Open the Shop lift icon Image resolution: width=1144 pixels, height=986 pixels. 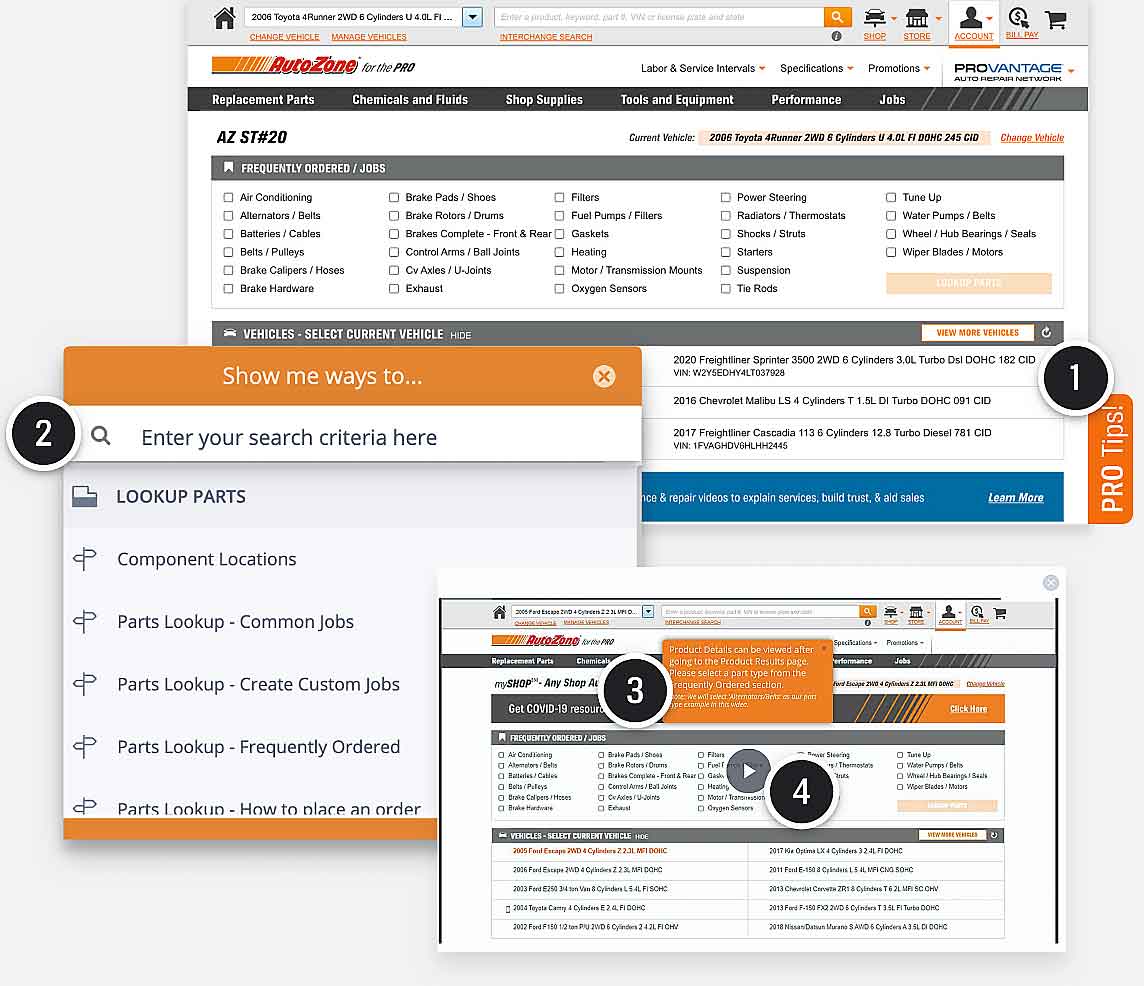(875, 18)
